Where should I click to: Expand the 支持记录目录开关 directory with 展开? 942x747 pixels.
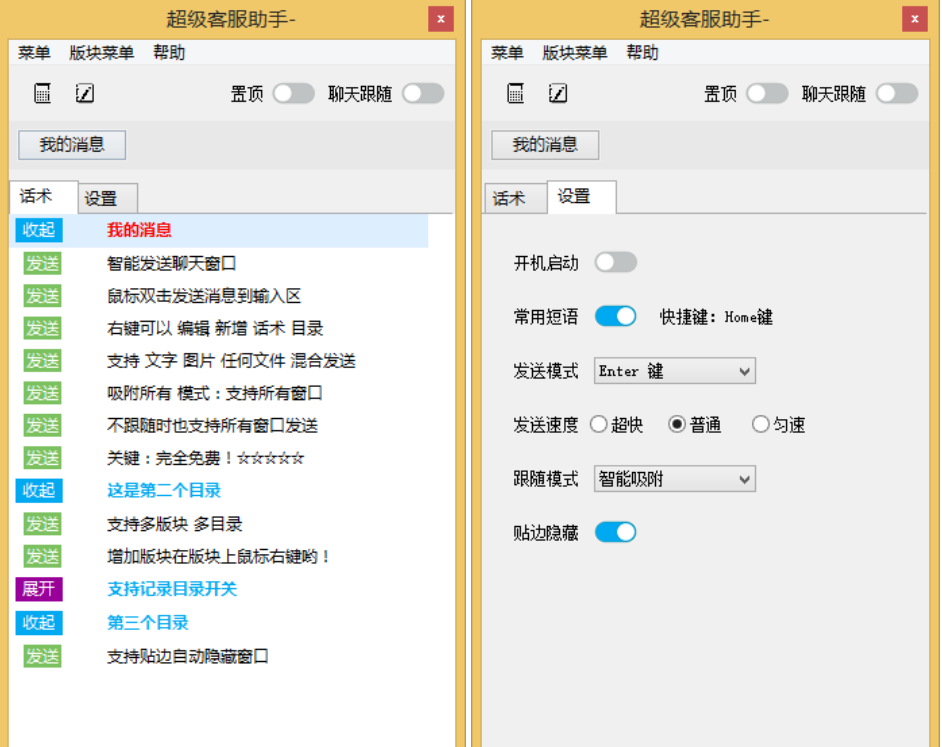[39, 589]
